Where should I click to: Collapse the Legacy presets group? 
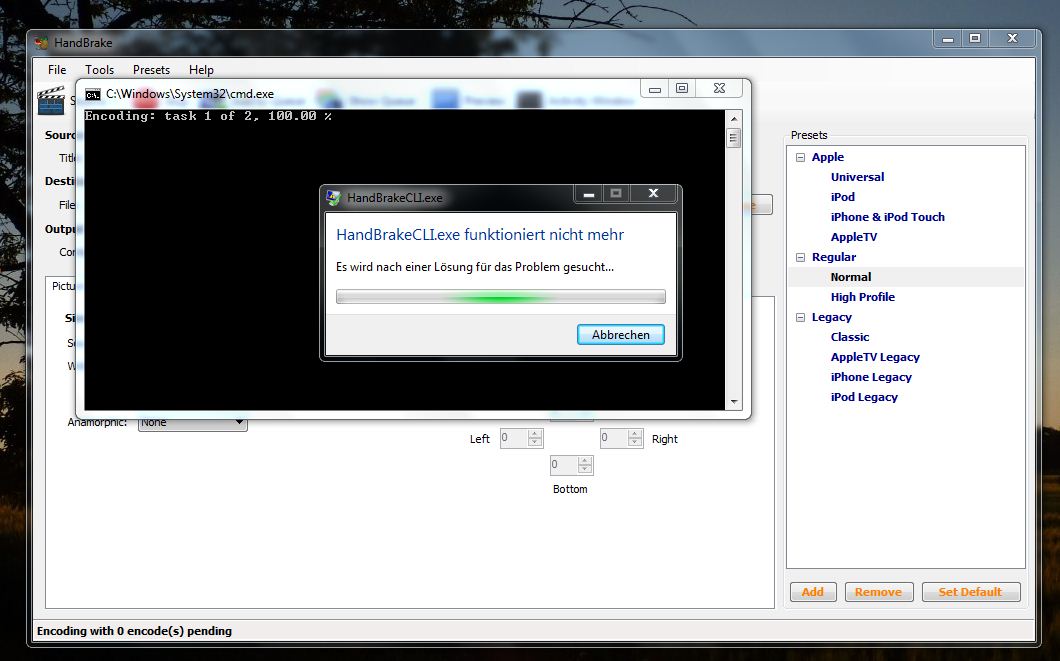coord(800,317)
